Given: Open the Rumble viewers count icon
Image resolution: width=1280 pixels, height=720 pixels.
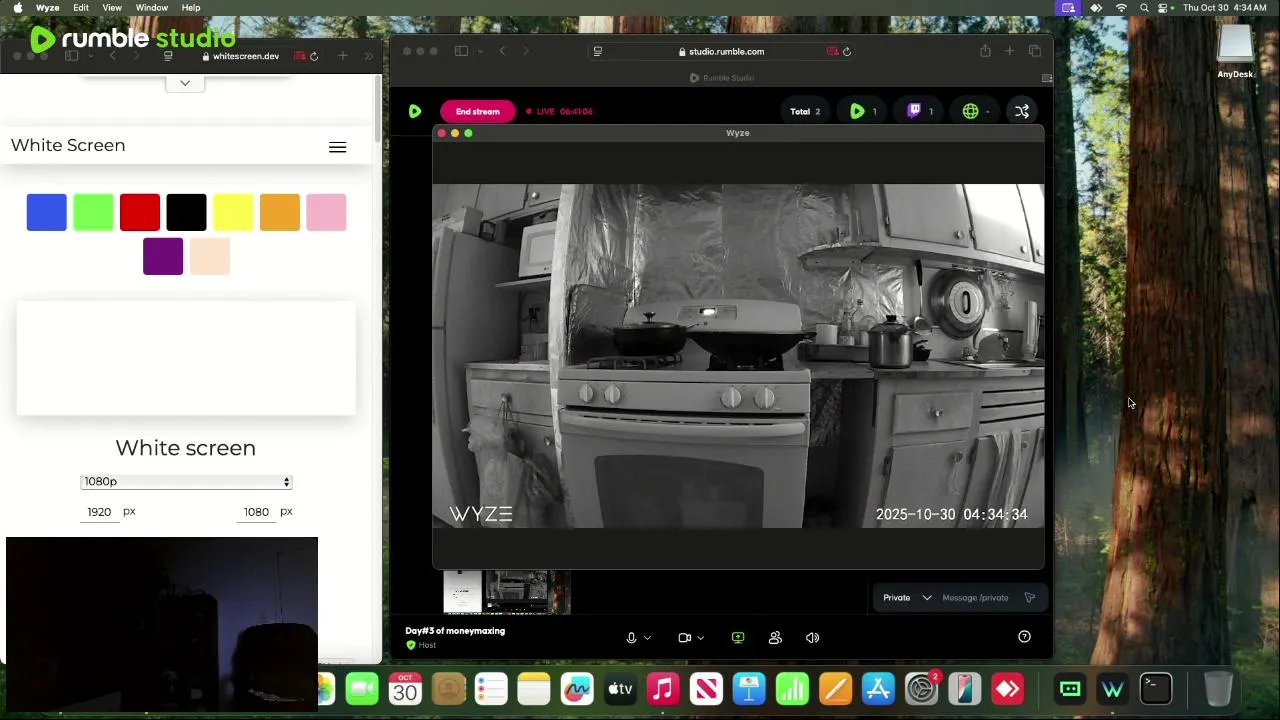Looking at the screenshot, I should (857, 111).
